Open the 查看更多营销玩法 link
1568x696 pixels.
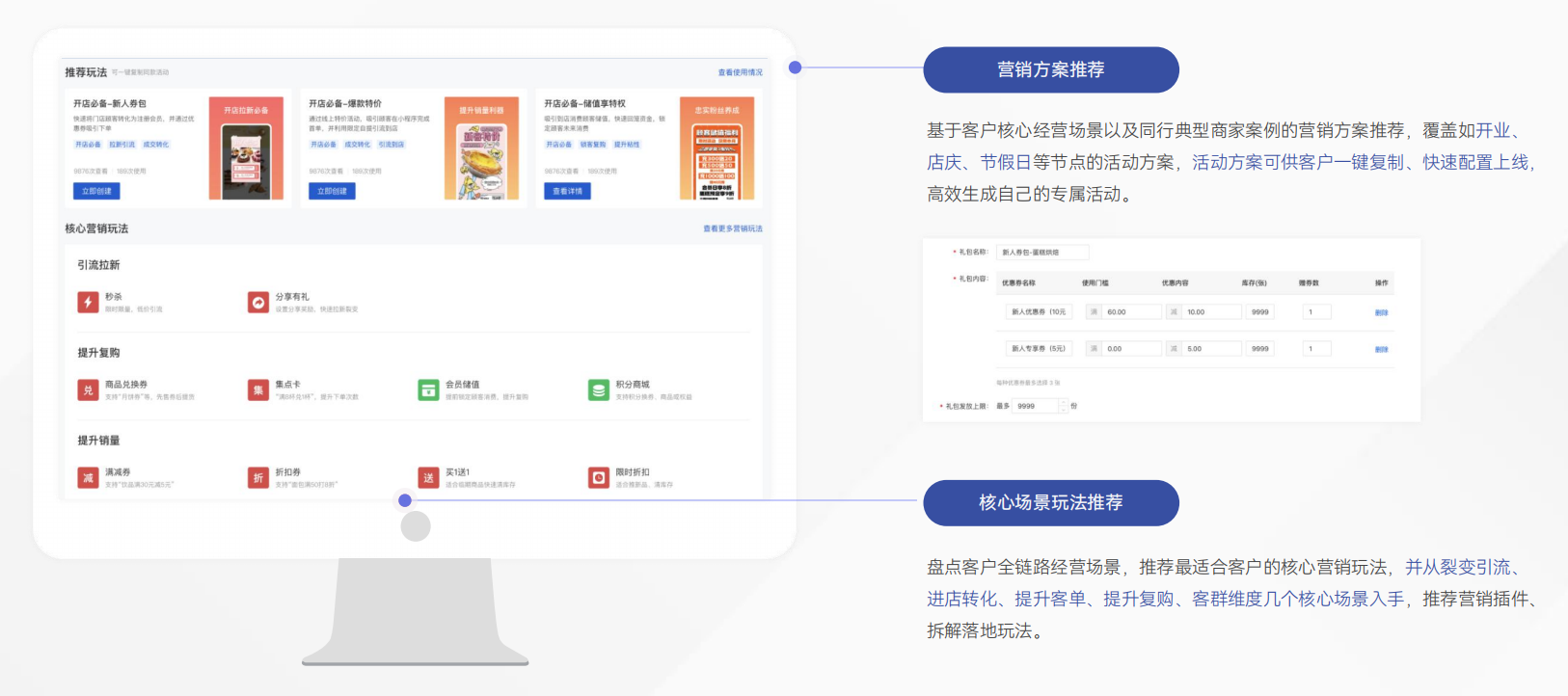coord(733,228)
